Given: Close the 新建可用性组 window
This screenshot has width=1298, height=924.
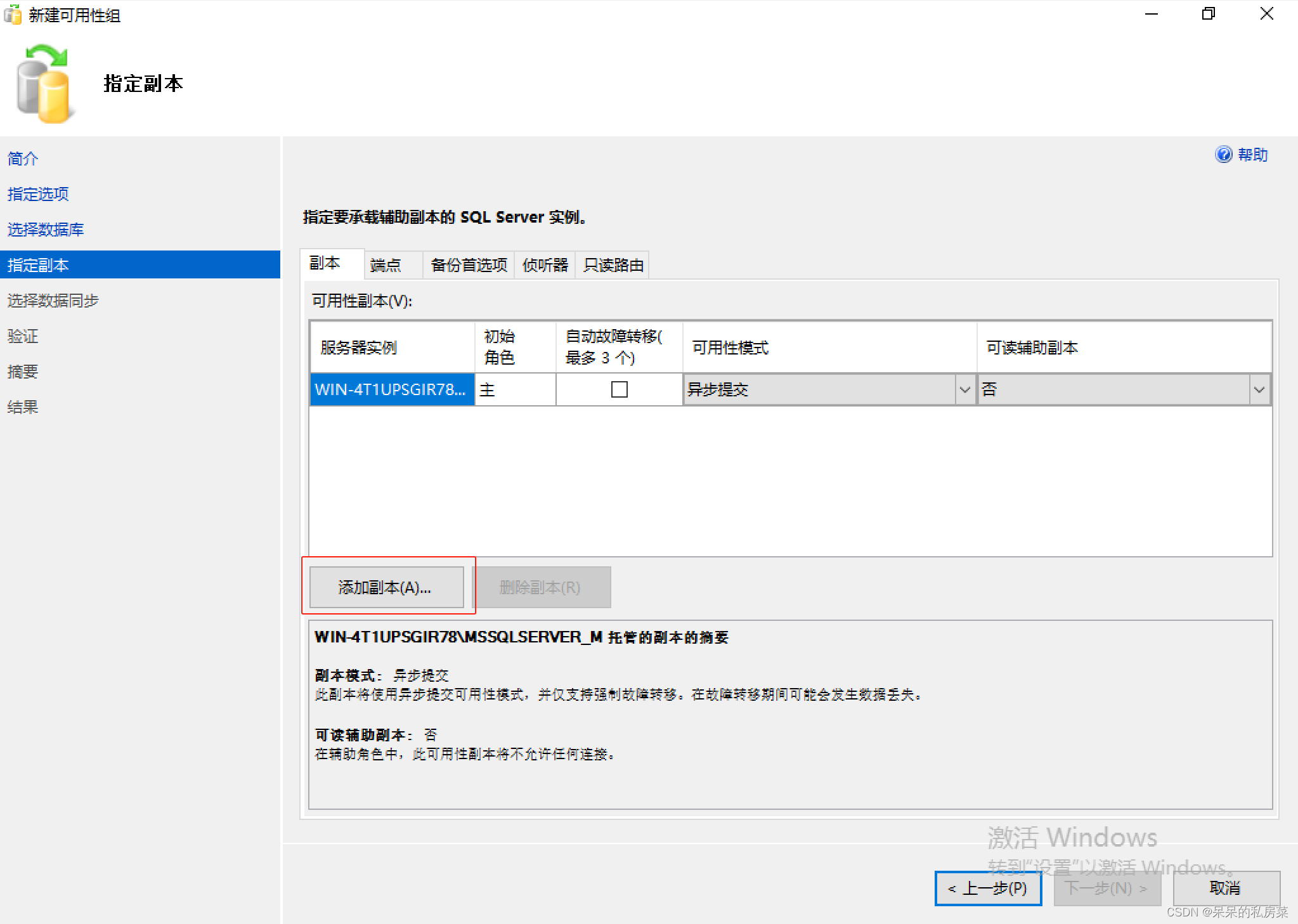Looking at the screenshot, I should click(x=1266, y=14).
